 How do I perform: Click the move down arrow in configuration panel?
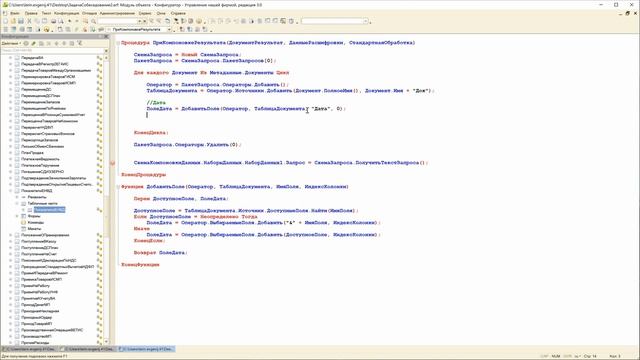tap(64, 43)
